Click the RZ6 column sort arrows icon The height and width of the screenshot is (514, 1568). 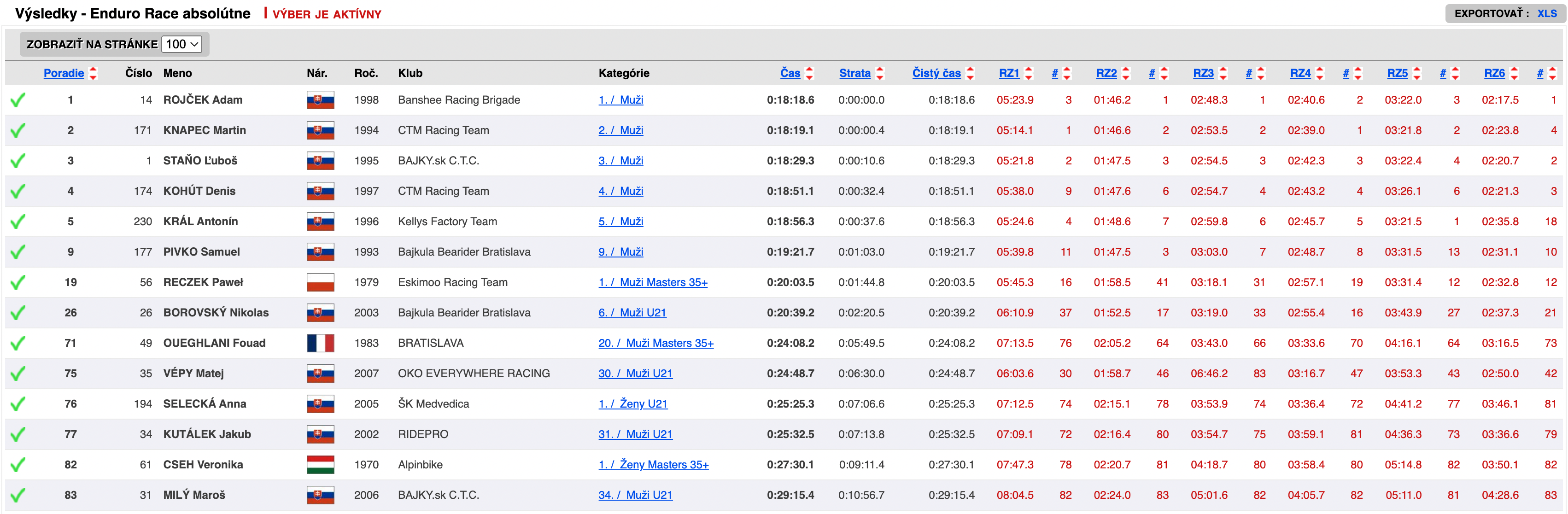(1515, 73)
